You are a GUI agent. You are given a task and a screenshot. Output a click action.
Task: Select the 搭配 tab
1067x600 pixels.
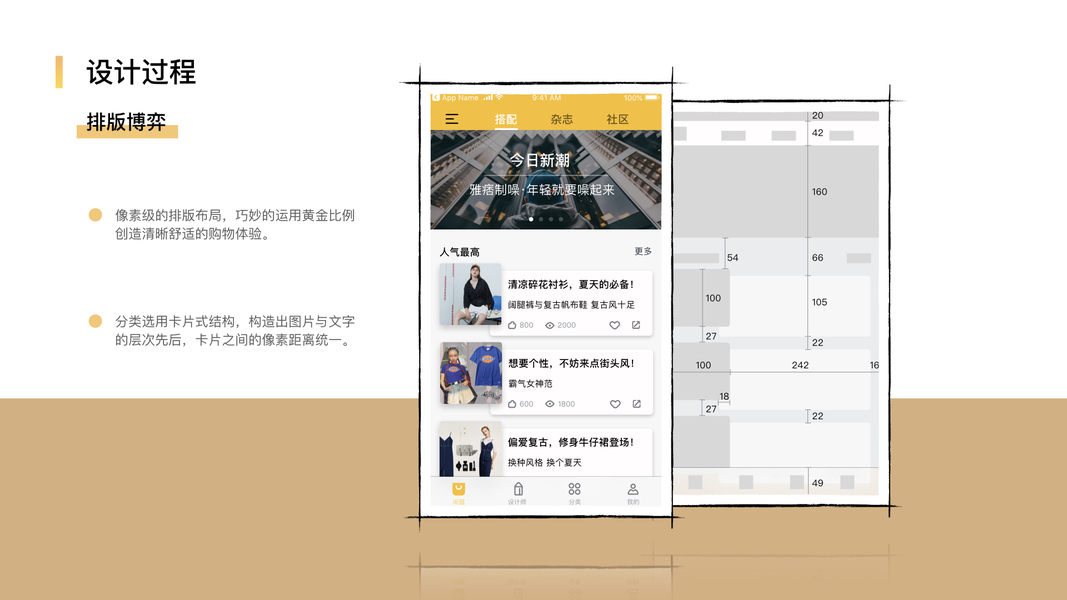coord(506,119)
